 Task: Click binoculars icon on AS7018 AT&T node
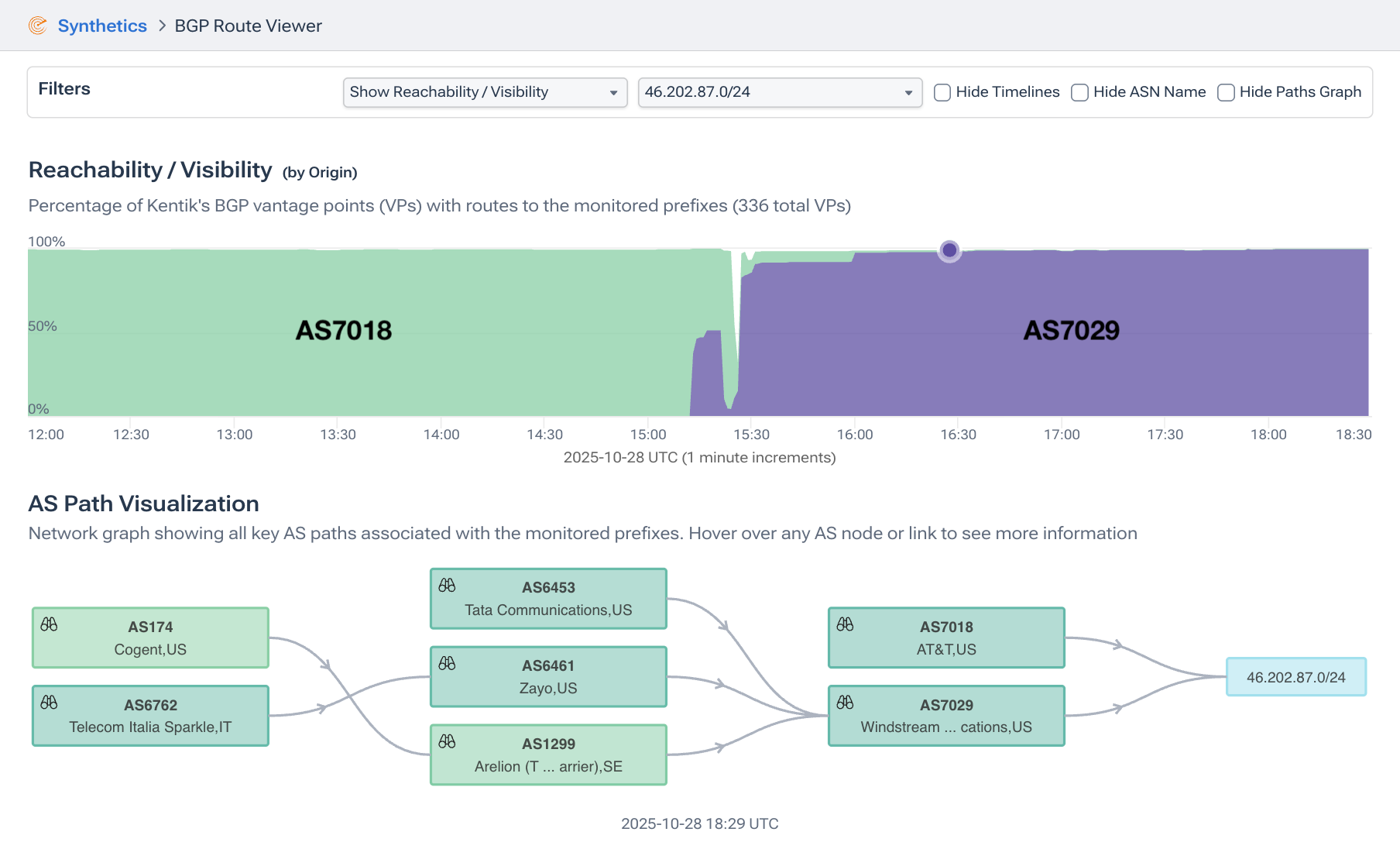tap(845, 624)
